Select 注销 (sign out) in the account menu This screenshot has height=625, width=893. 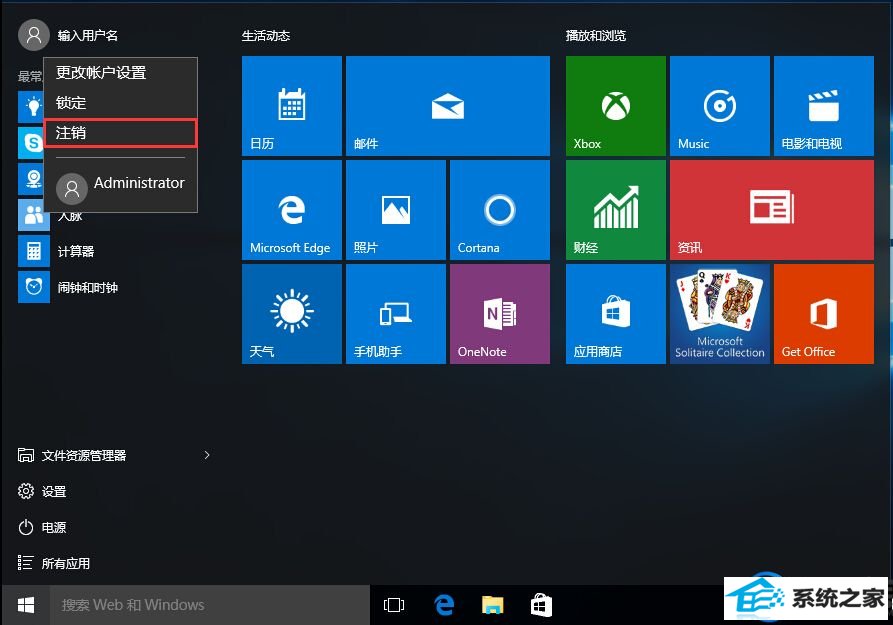coord(120,133)
